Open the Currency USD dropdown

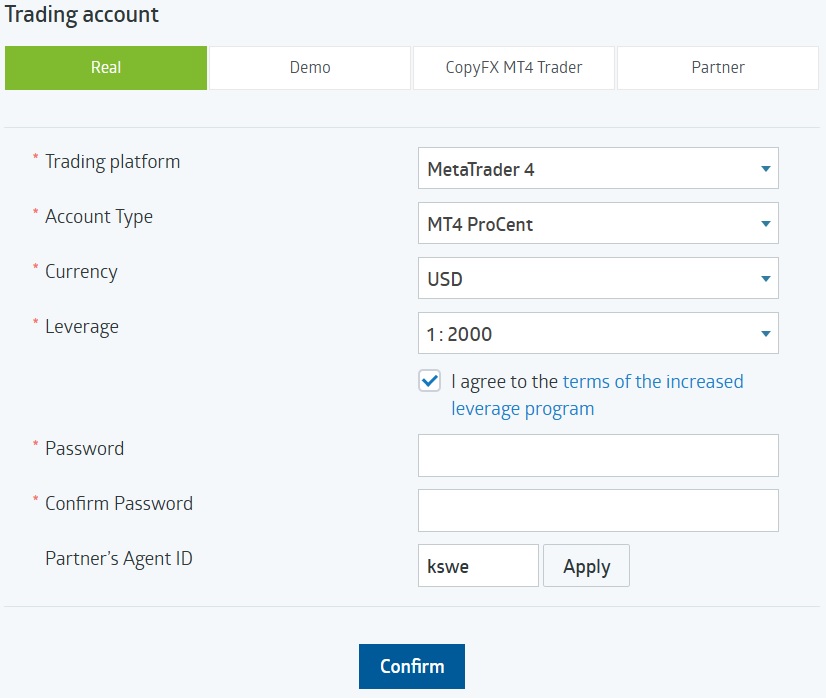click(597, 279)
